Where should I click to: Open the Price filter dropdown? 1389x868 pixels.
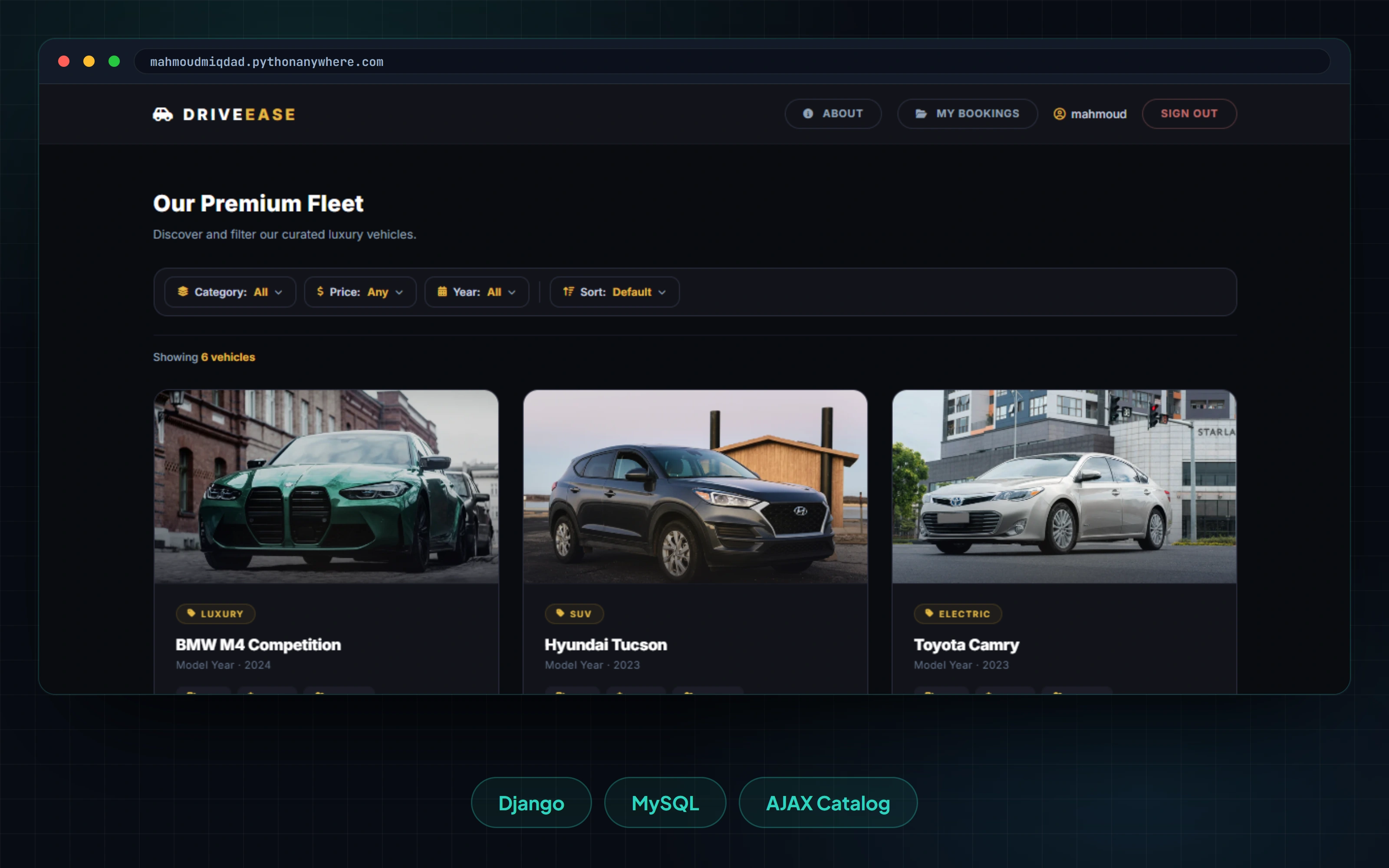point(360,292)
